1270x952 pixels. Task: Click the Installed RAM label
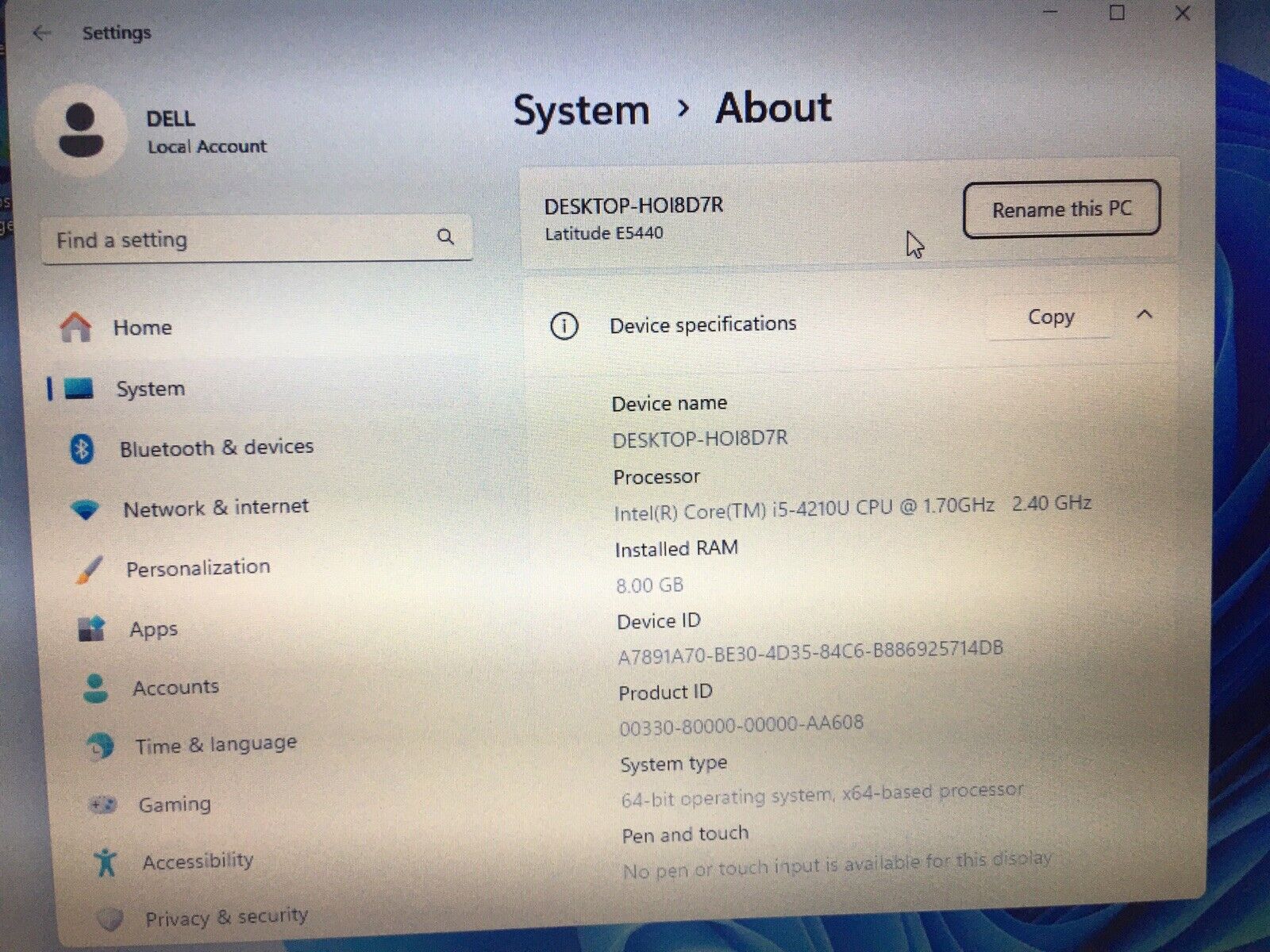click(x=676, y=549)
